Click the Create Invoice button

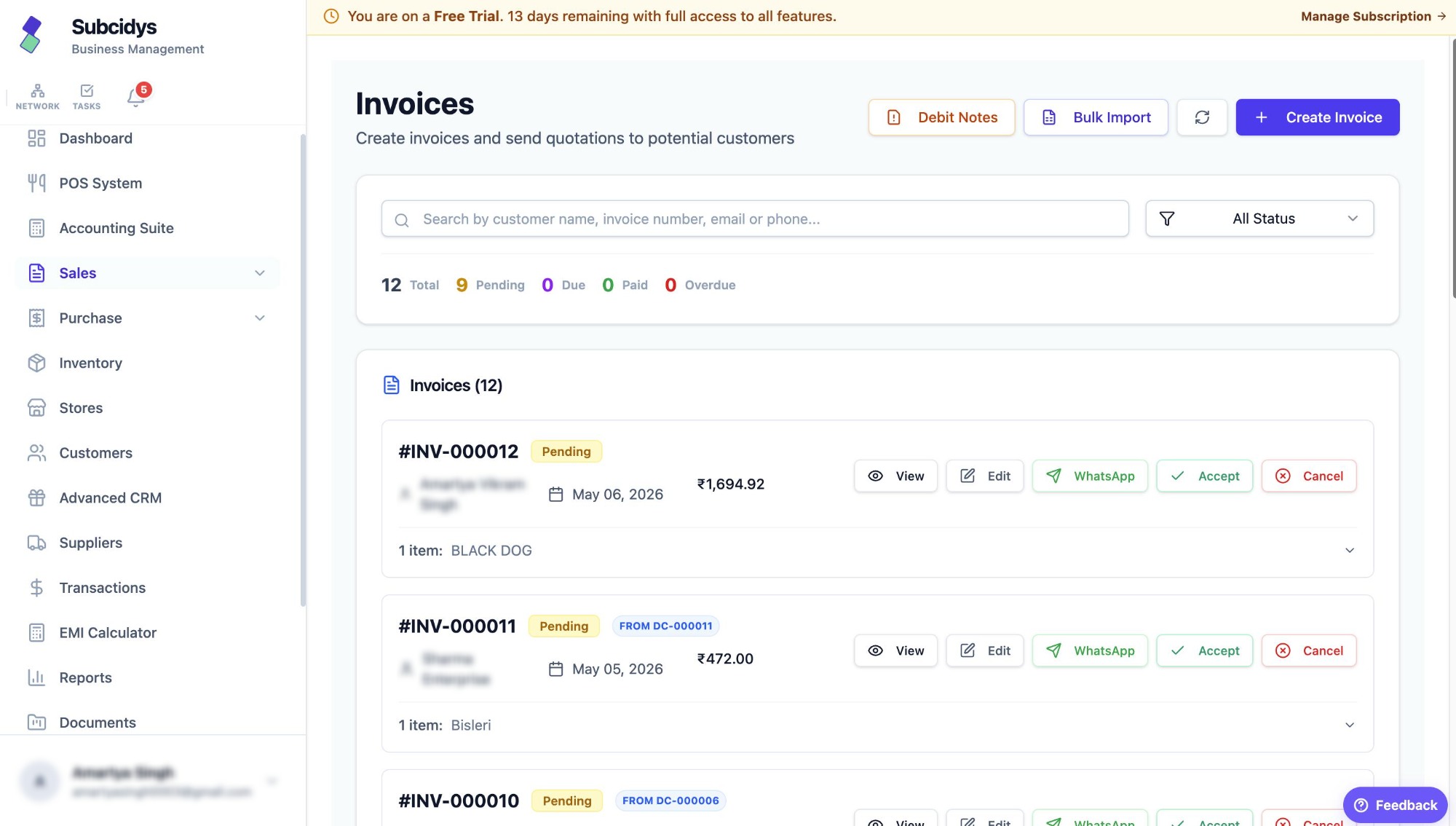(x=1318, y=117)
